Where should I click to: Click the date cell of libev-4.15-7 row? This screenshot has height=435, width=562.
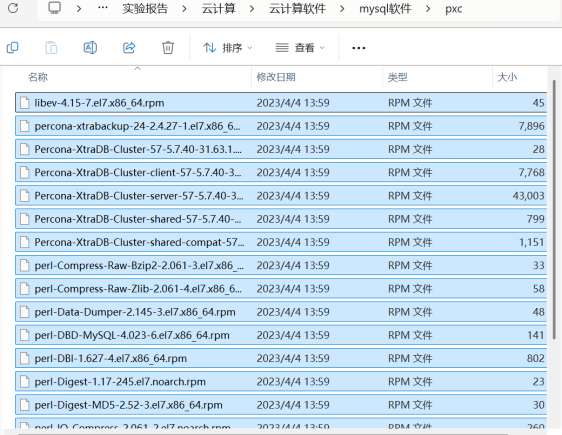pos(293,103)
